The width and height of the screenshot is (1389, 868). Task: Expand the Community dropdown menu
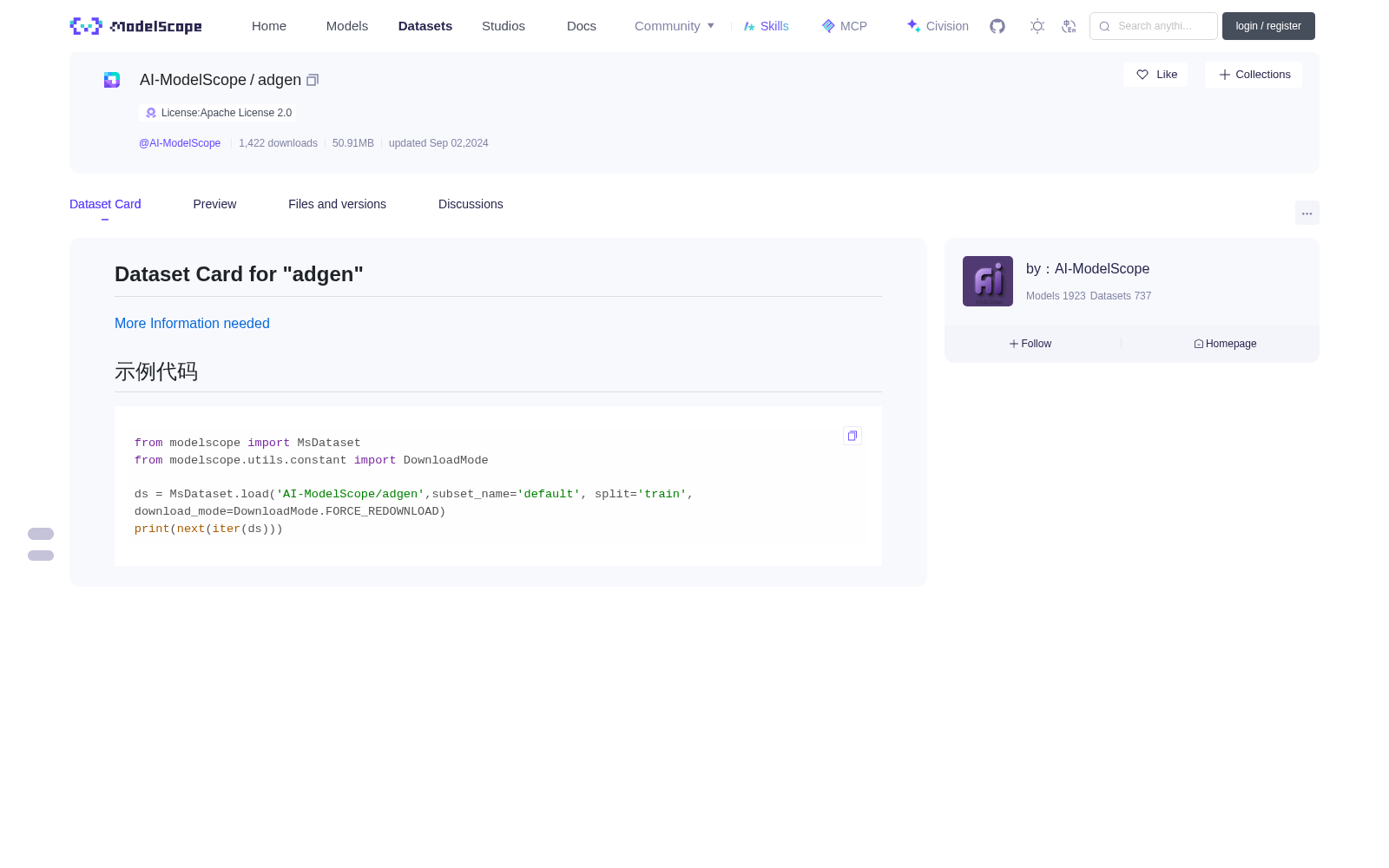[x=675, y=26]
